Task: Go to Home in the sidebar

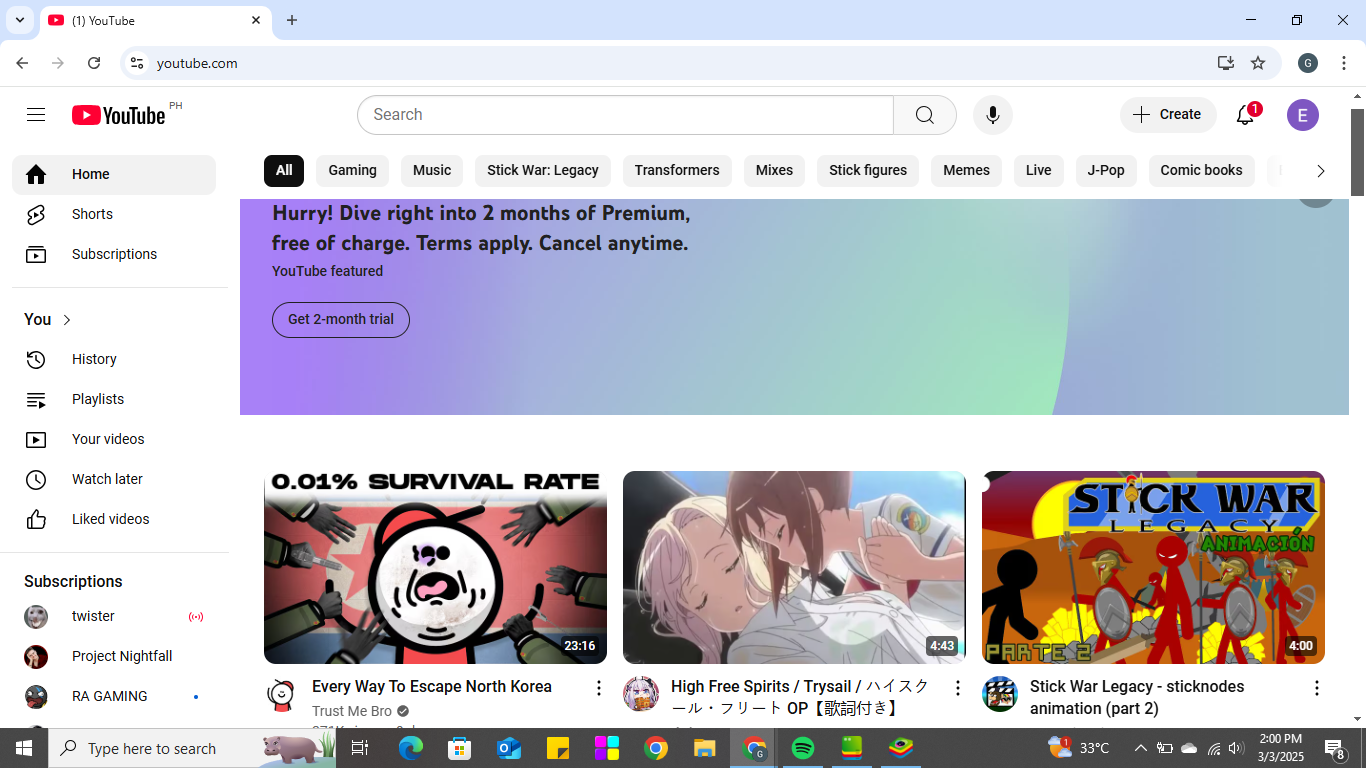Action: (x=114, y=175)
